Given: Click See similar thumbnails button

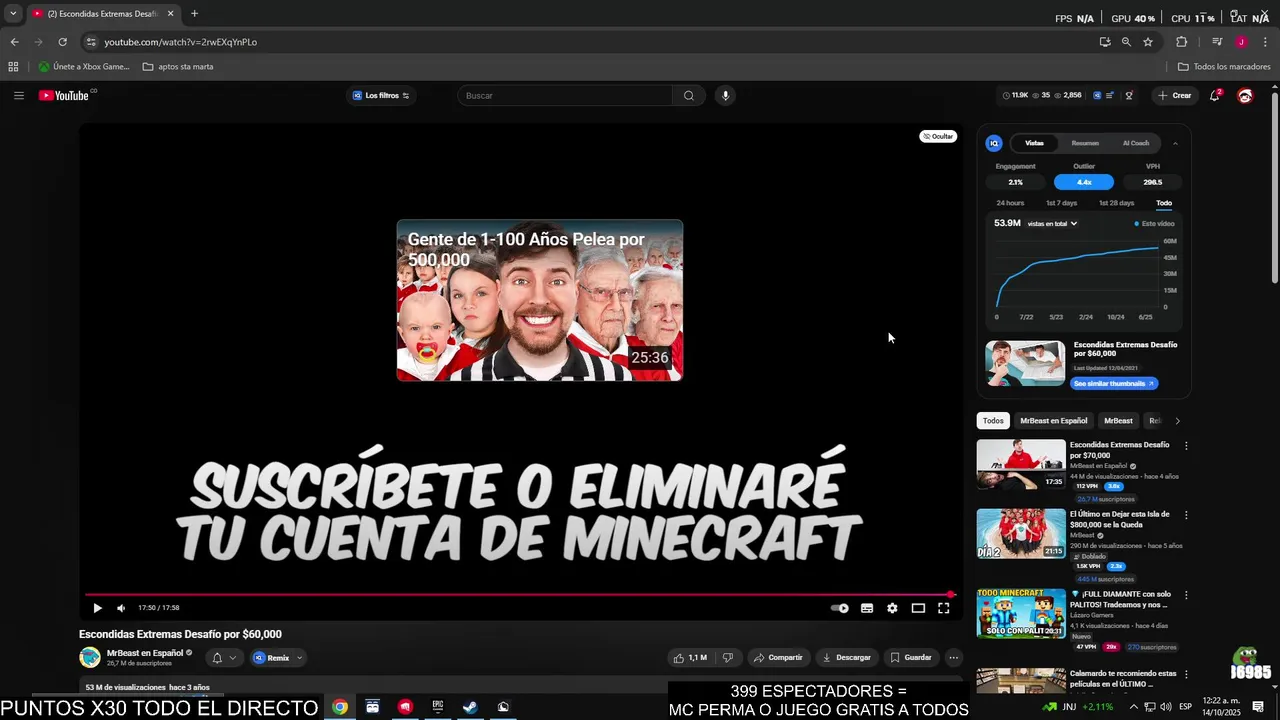Looking at the screenshot, I should 1114,384.
